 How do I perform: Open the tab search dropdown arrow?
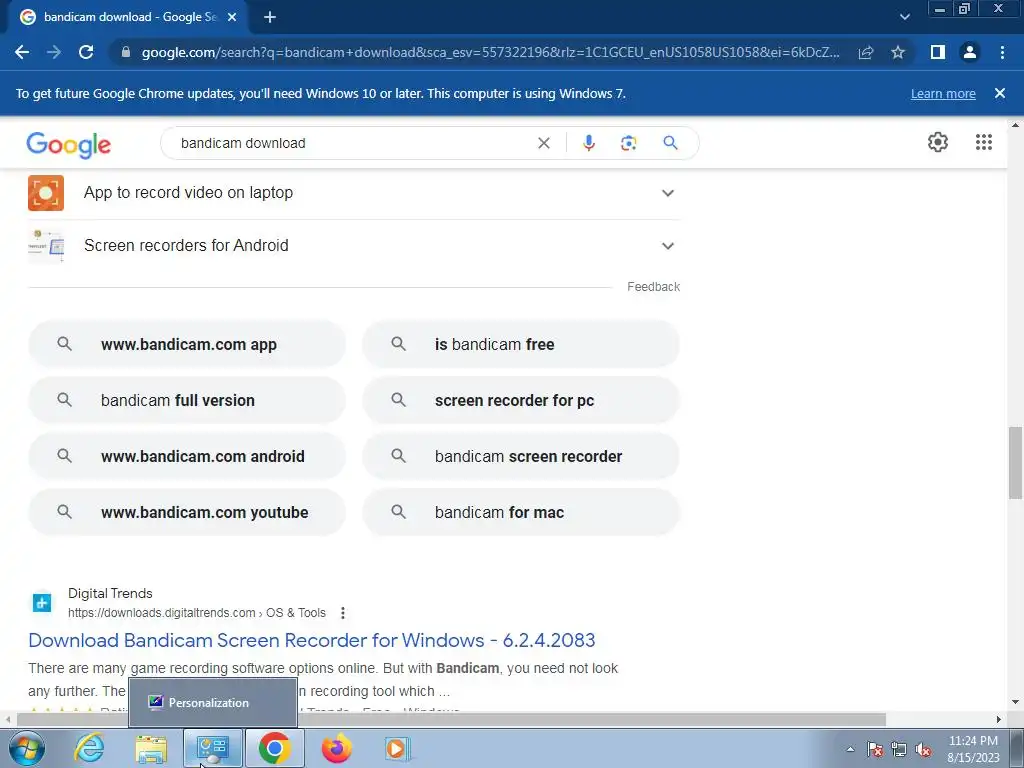(x=904, y=18)
